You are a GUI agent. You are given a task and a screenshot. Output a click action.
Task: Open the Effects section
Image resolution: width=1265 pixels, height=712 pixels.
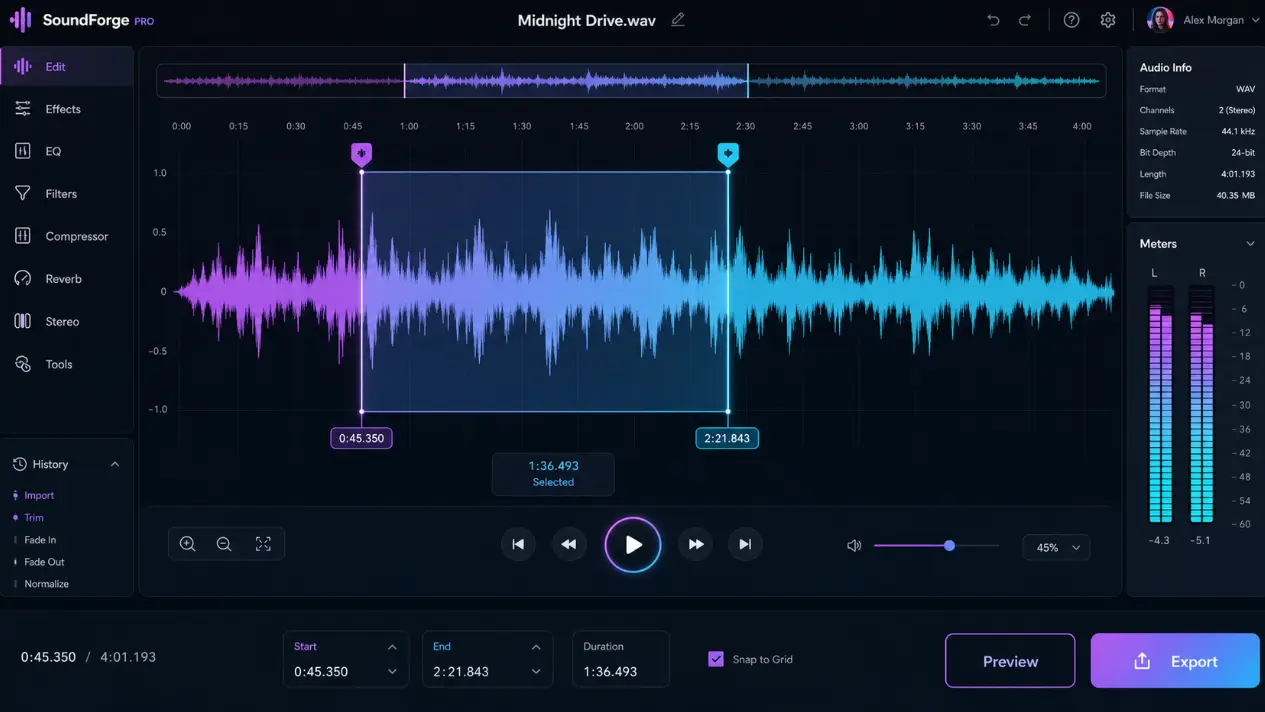point(66,109)
